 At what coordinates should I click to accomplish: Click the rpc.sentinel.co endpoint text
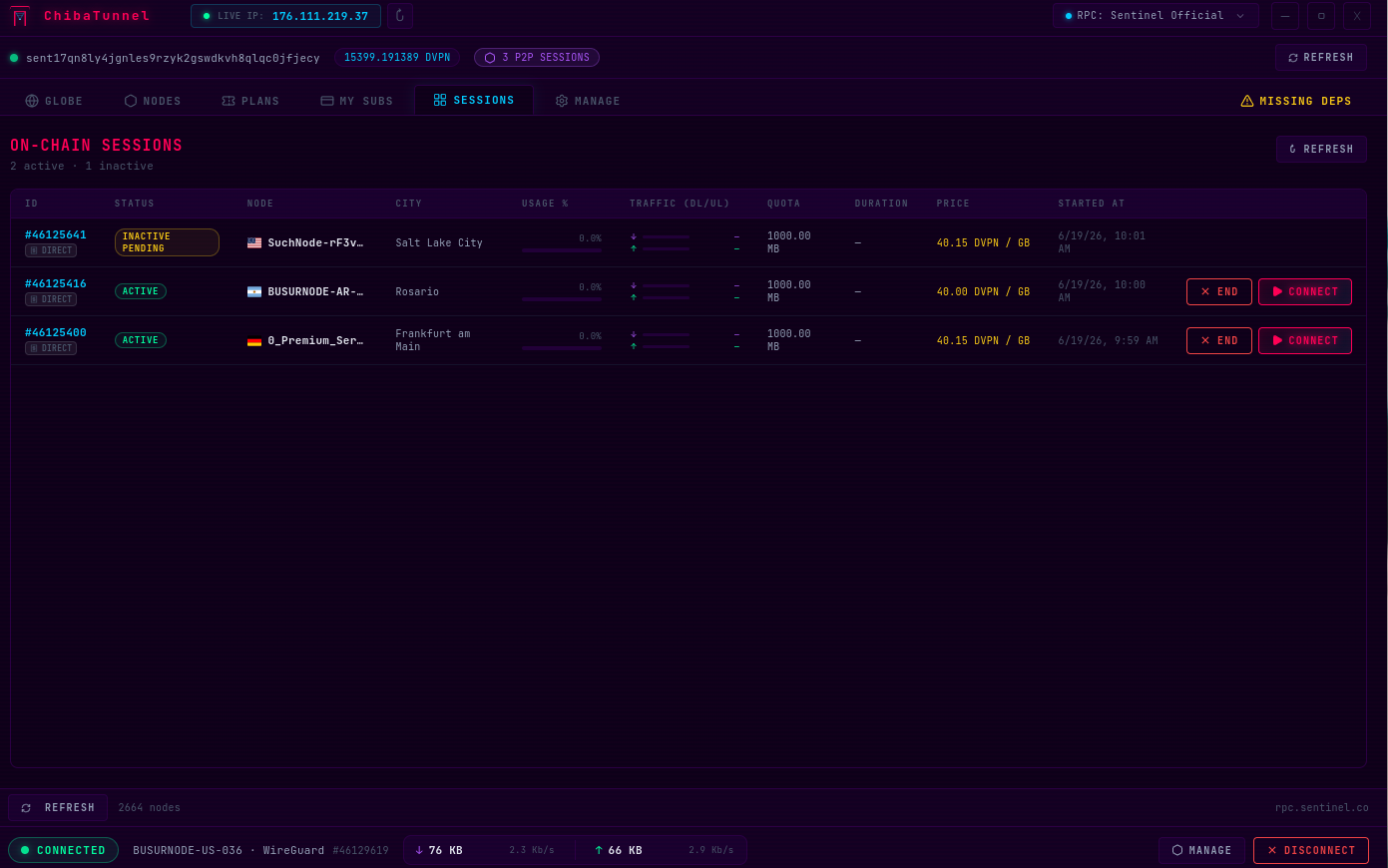[1322, 808]
